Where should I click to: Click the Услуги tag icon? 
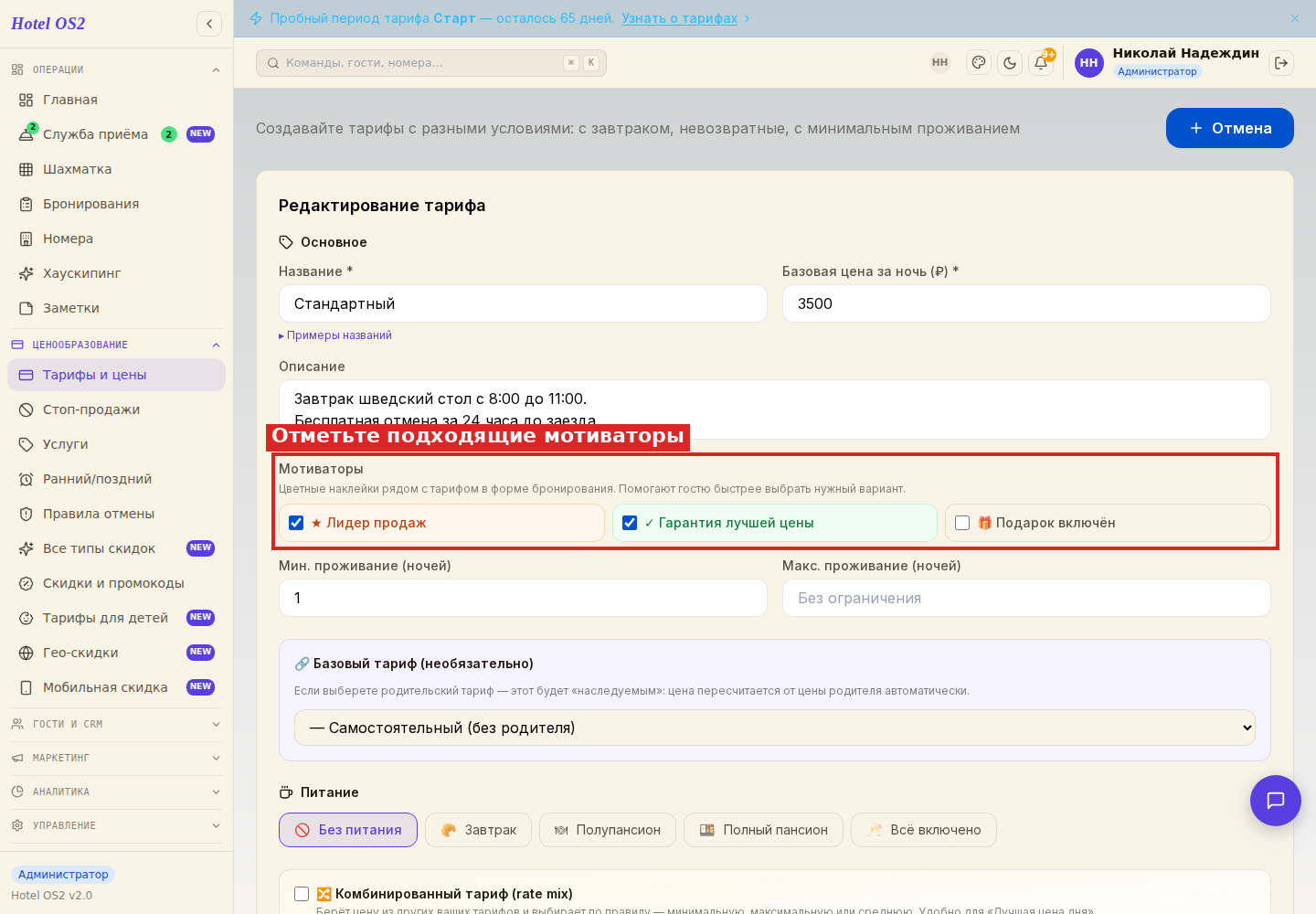tap(26, 444)
